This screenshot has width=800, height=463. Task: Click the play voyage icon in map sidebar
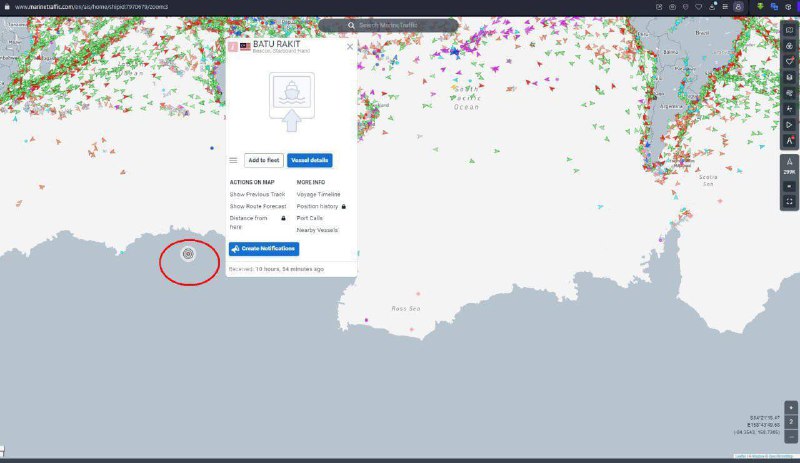pyautogui.click(x=789, y=125)
